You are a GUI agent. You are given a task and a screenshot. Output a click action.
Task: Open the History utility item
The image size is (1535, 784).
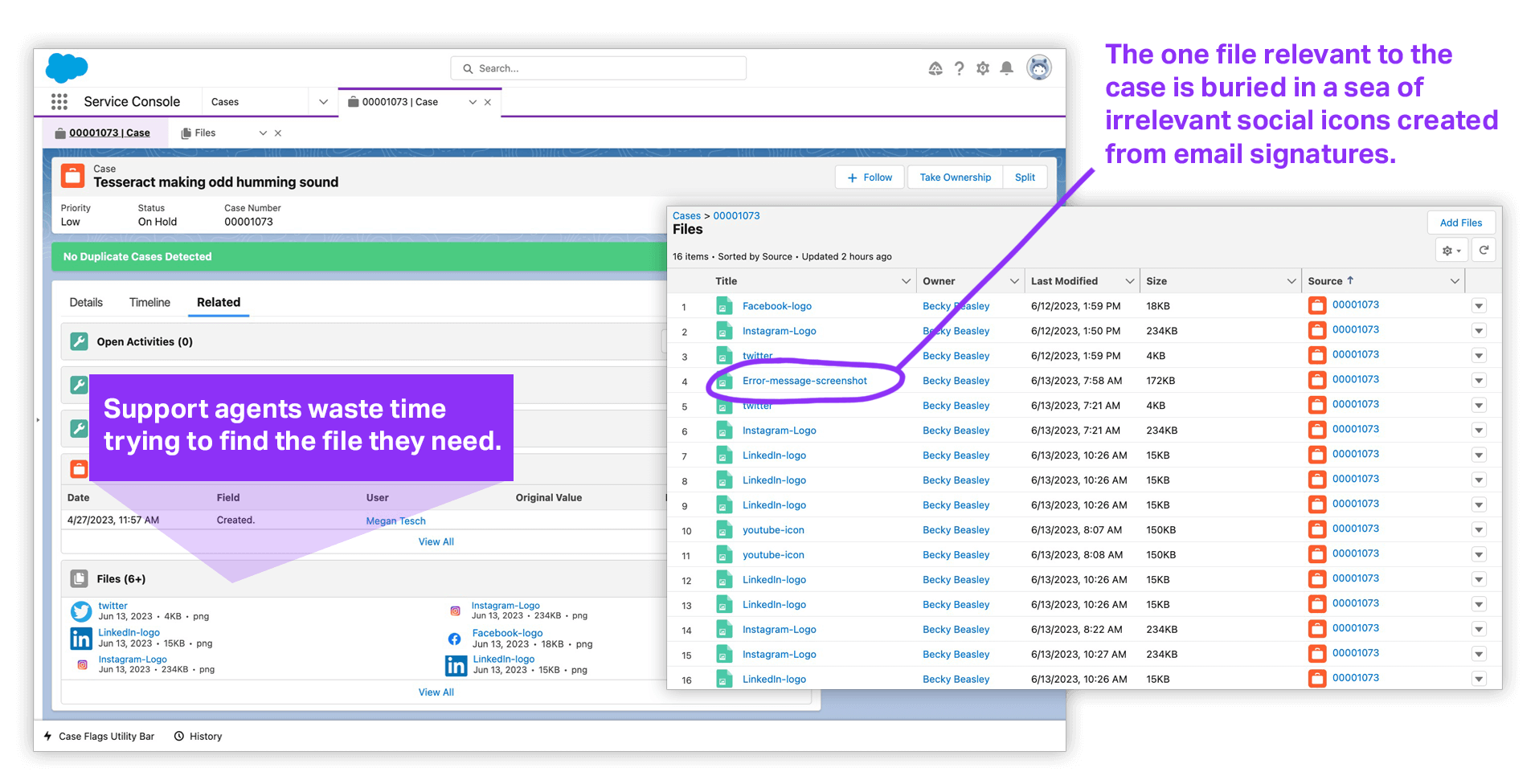199,736
